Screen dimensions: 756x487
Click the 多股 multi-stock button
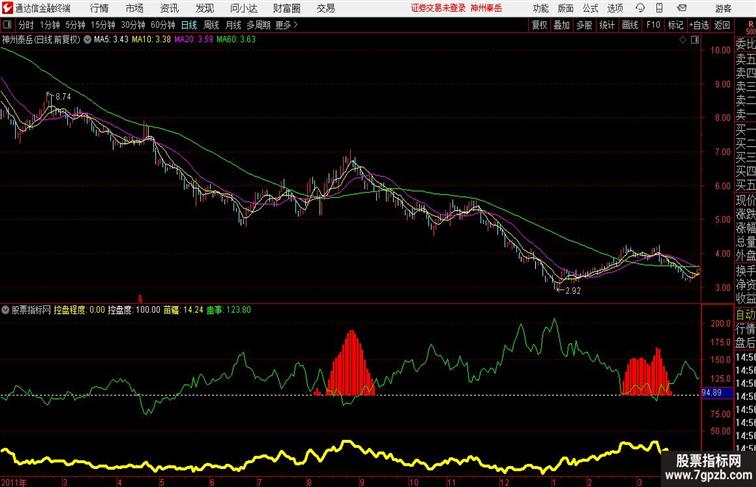pos(584,25)
